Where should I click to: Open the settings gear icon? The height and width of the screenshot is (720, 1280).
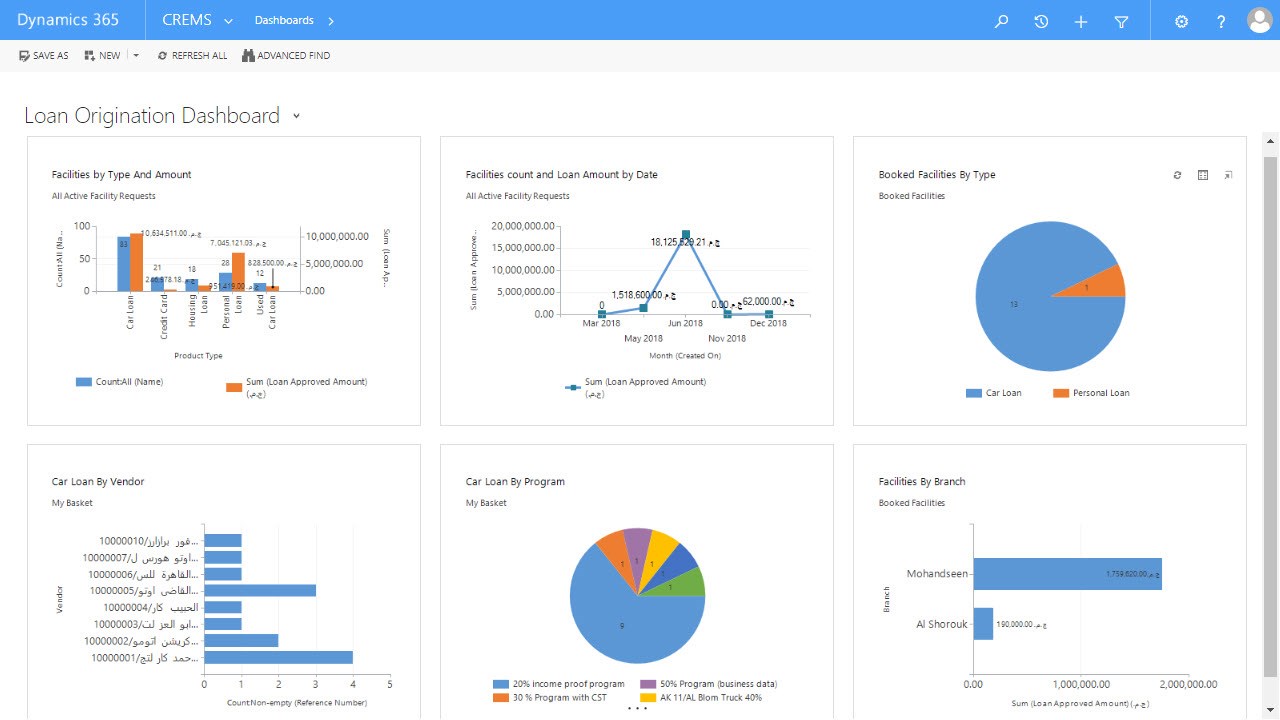(x=1181, y=21)
